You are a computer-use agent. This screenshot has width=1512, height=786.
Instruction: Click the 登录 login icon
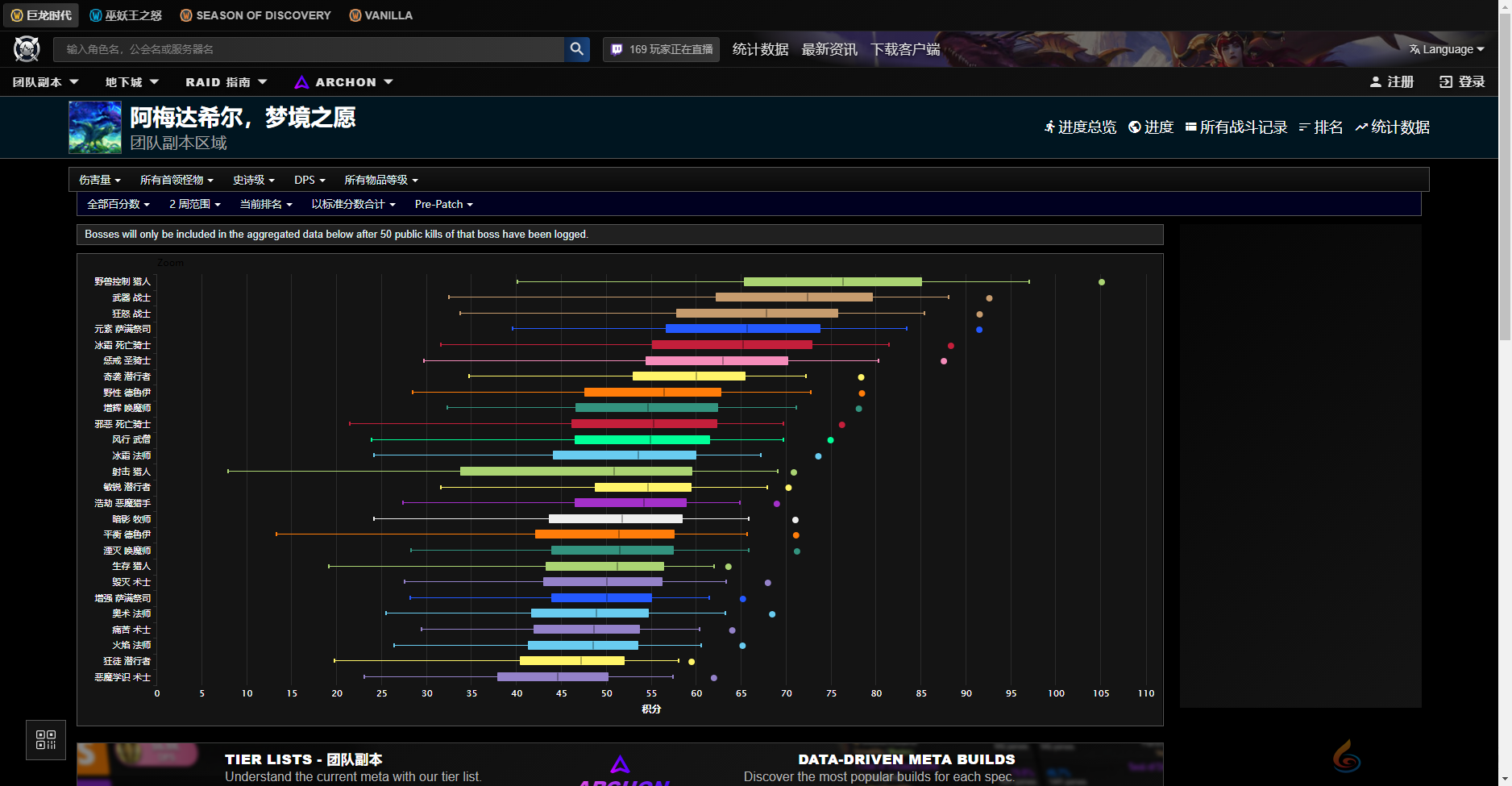pyautogui.click(x=1445, y=82)
